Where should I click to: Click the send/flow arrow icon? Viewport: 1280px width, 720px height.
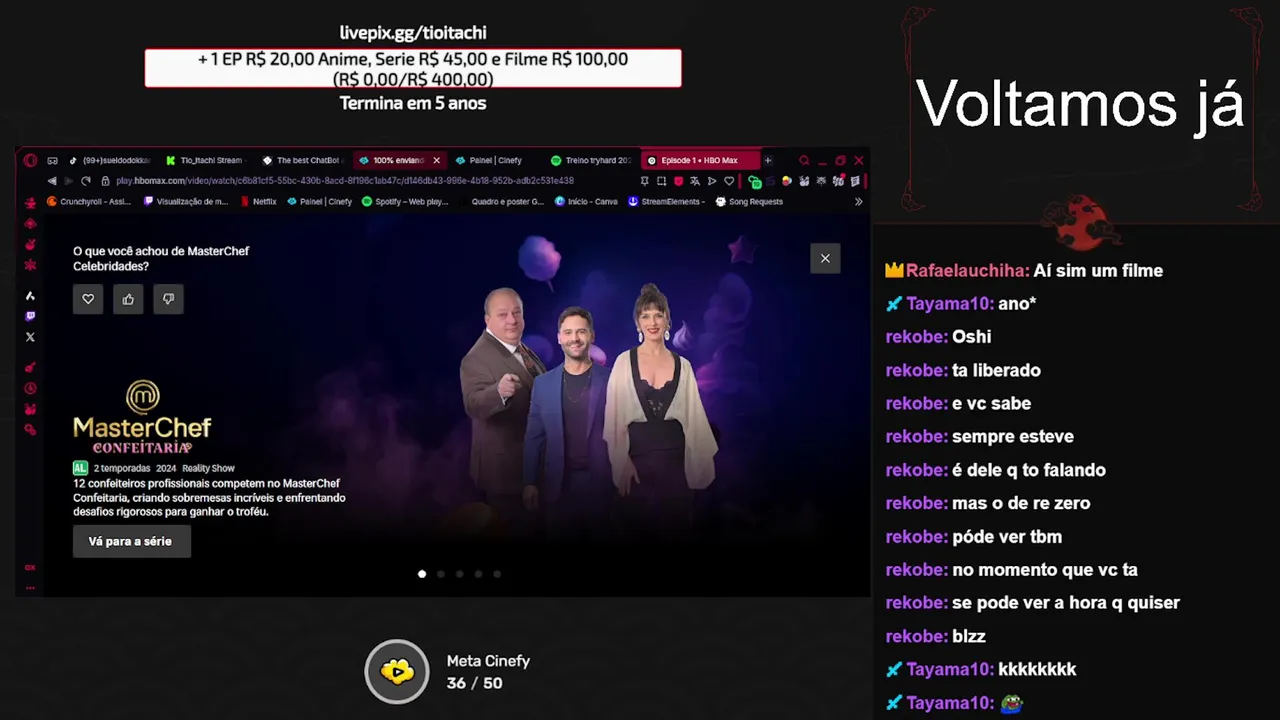(712, 181)
